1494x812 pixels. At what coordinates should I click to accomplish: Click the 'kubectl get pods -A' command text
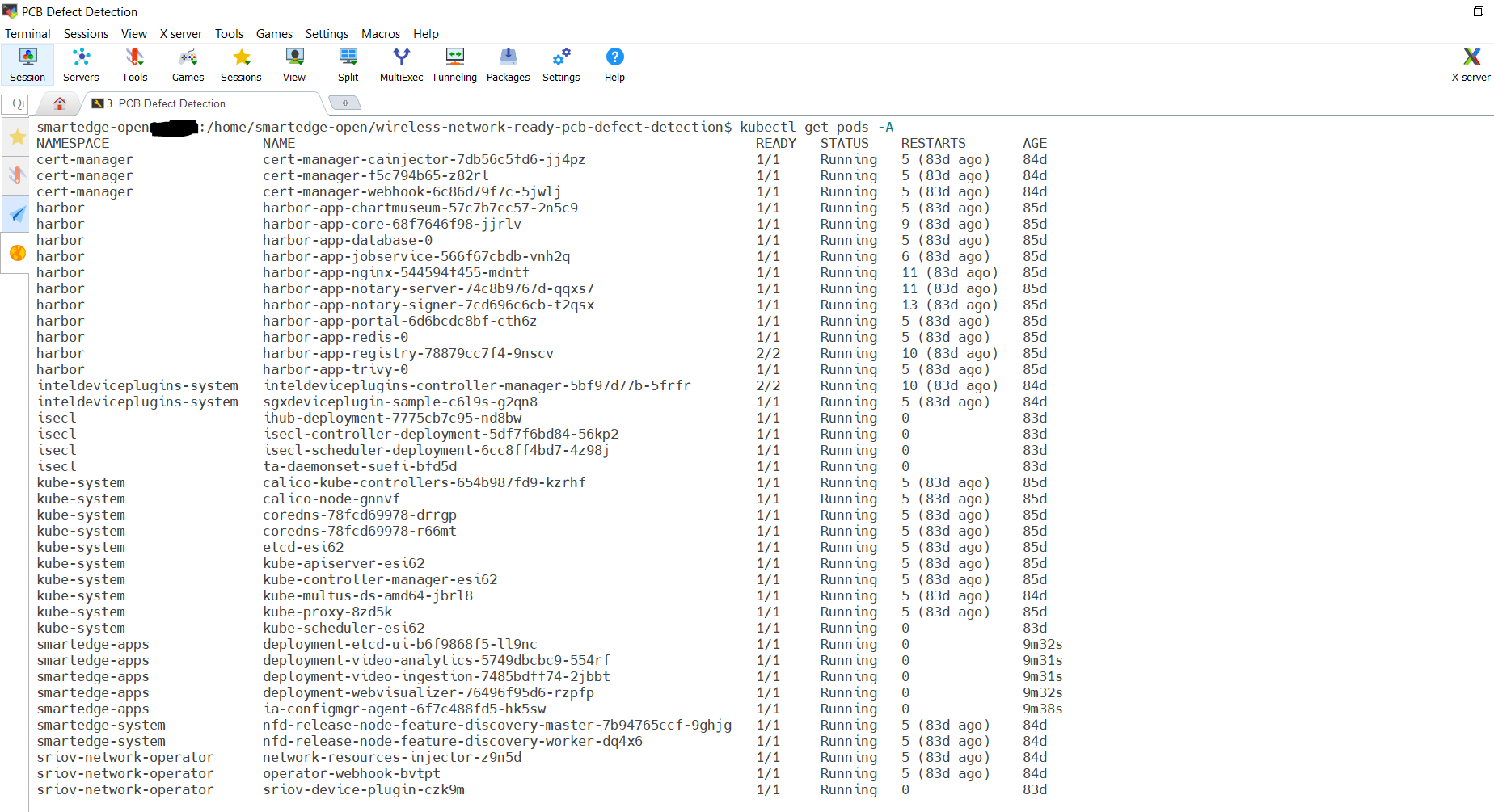[x=817, y=127]
